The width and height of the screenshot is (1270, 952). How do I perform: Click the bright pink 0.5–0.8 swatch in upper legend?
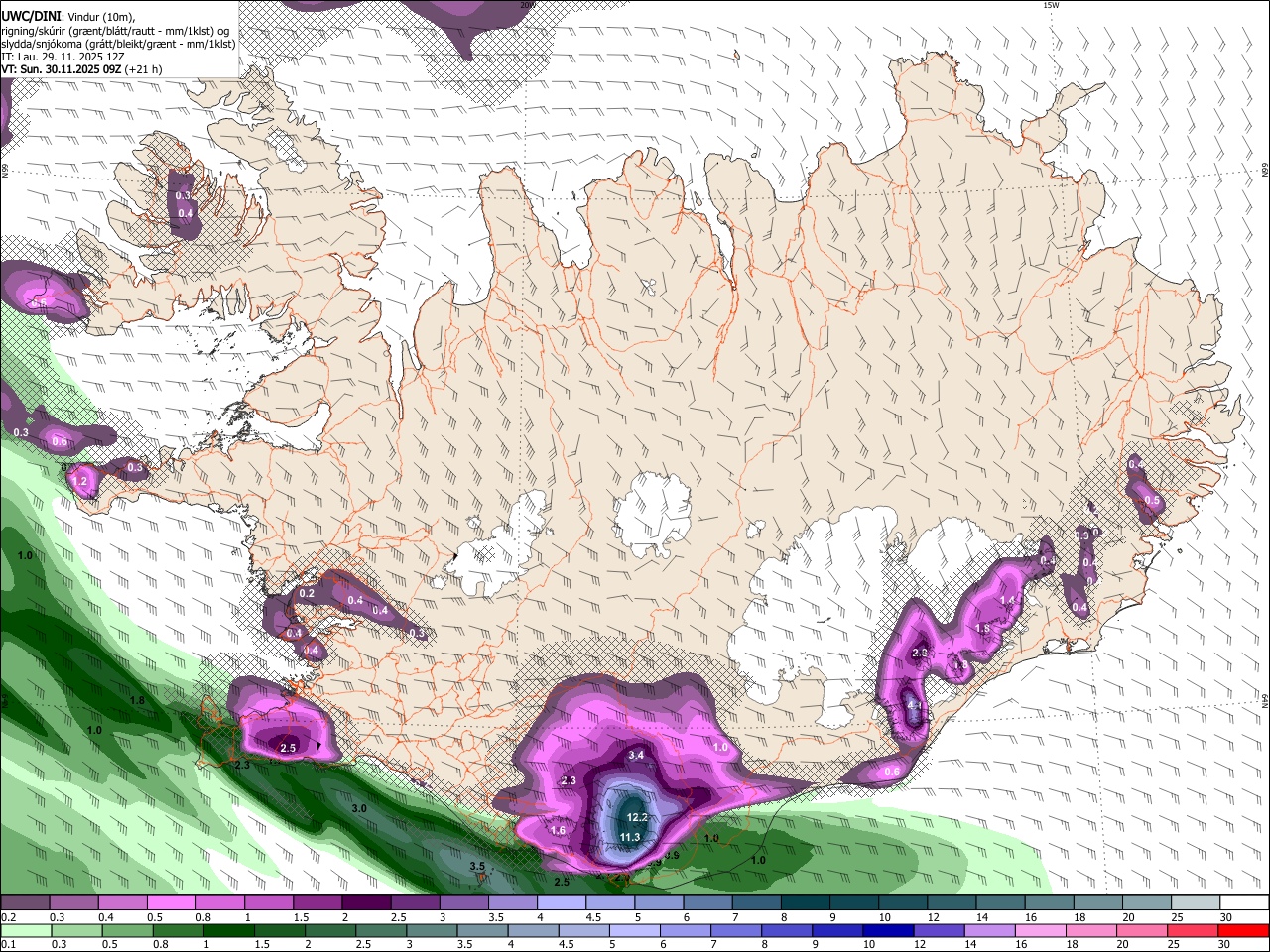pyautogui.click(x=171, y=903)
